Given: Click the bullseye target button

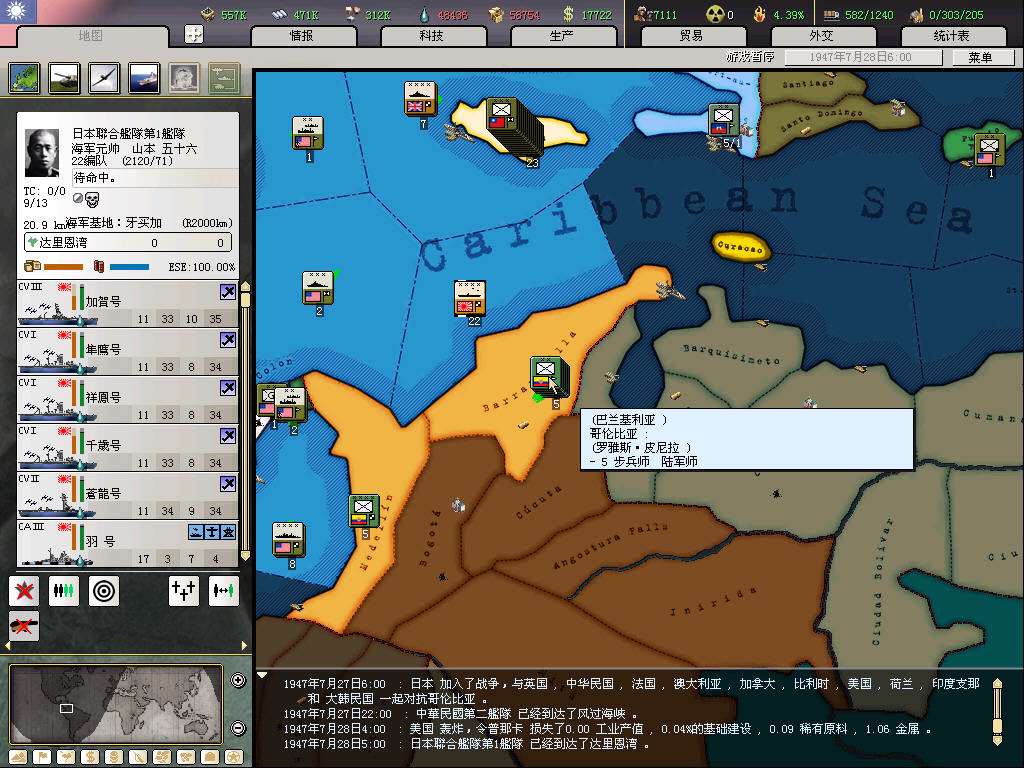Looking at the screenshot, I should coord(104,591).
